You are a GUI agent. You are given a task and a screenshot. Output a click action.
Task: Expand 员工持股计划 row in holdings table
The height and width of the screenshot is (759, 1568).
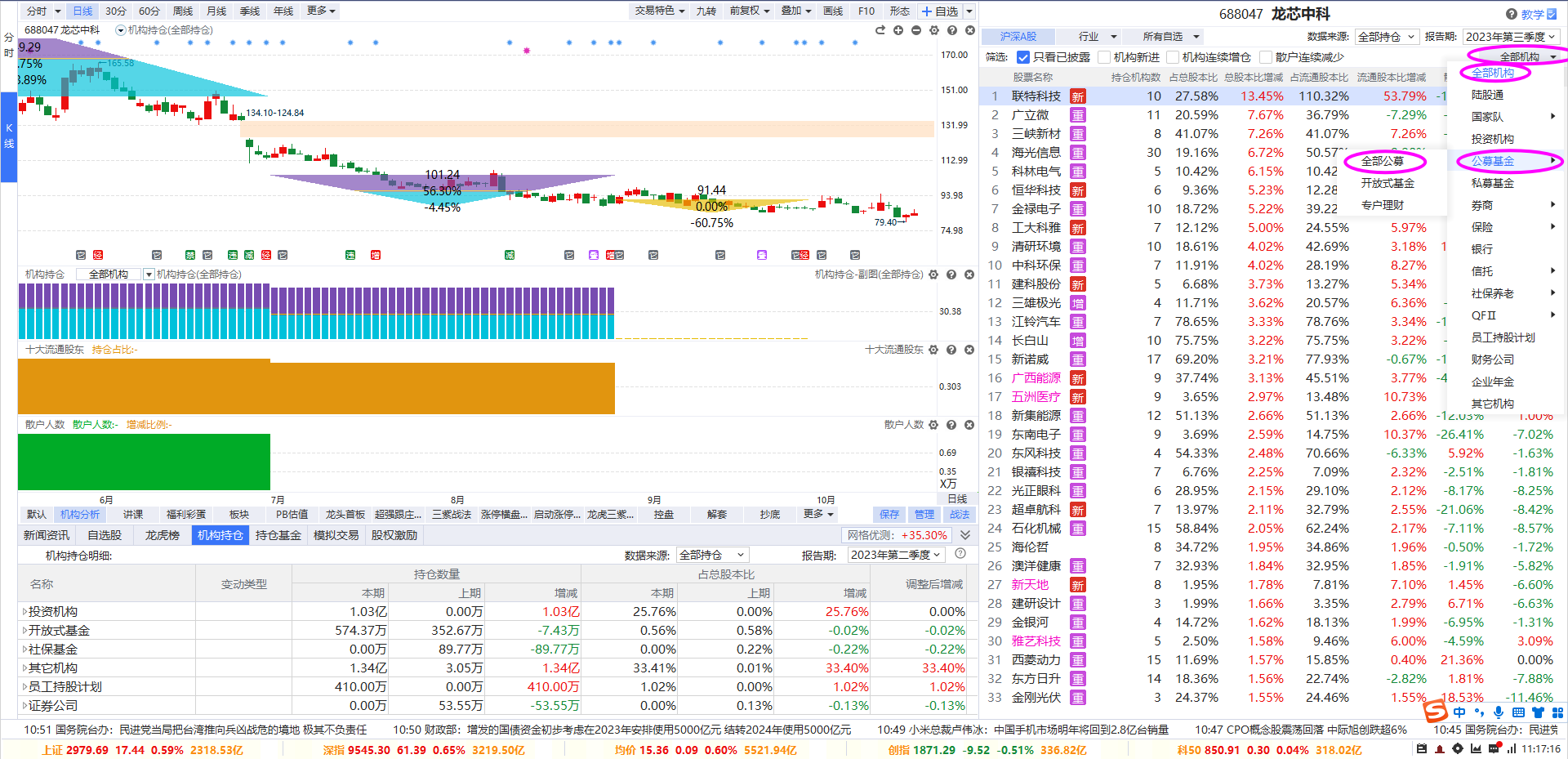click(x=24, y=686)
